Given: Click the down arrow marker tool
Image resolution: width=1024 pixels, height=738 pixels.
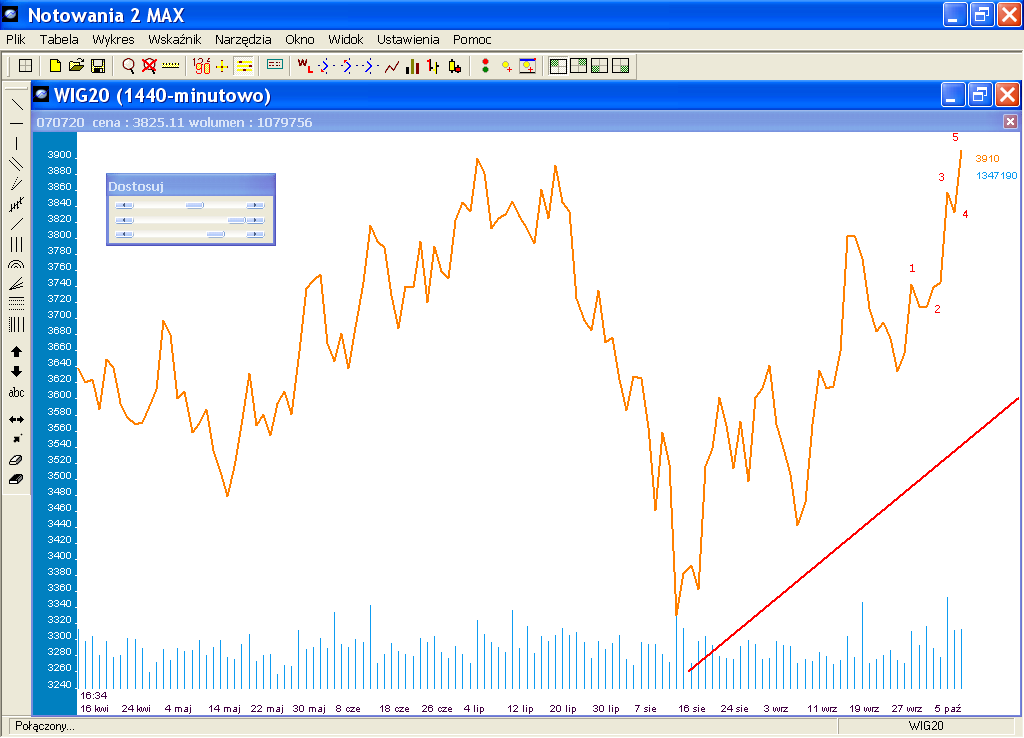Looking at the screenshot, I should click(16, 372).
